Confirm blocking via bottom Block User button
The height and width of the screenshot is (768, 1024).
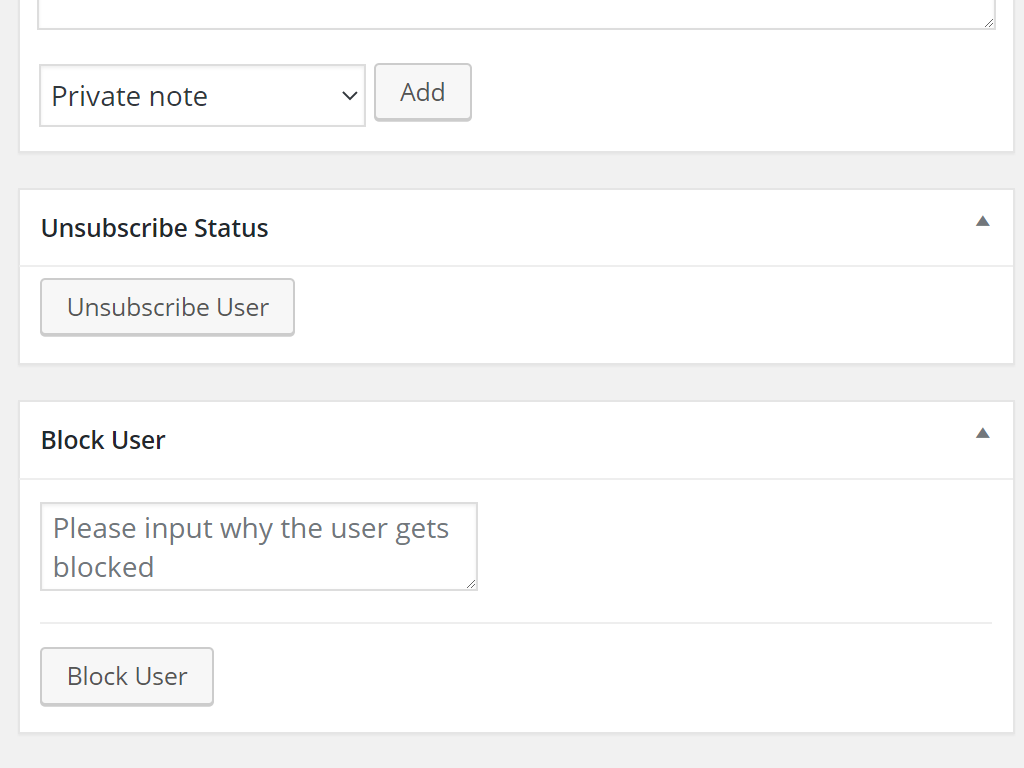(127, 677)
